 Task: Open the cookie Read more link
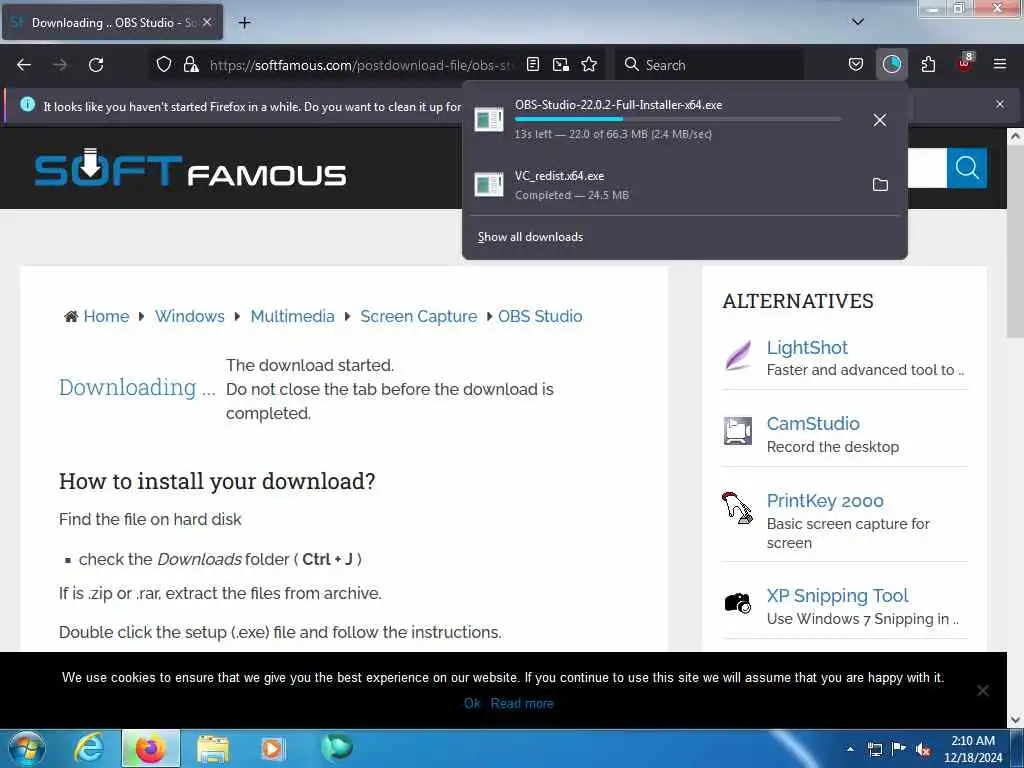pyautogui.click(x=522, y=703)
